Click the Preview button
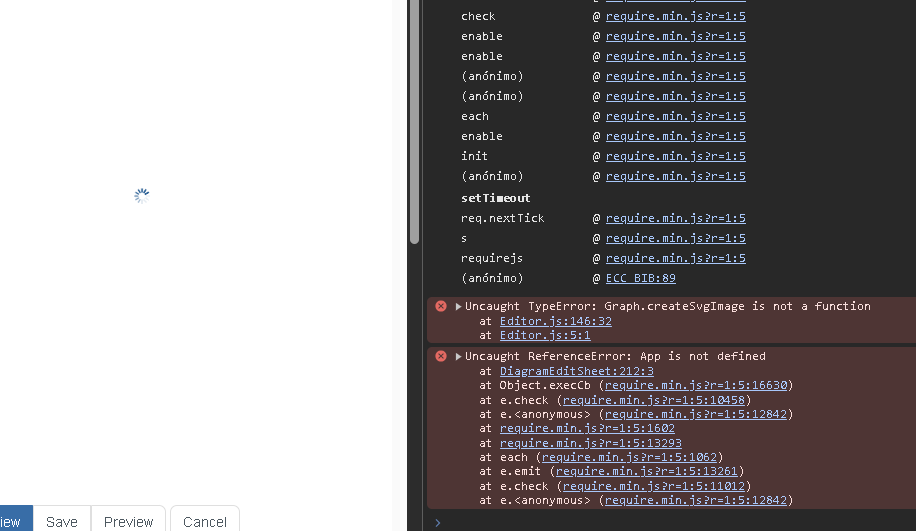Image resolution: width=916 pixels, height=531 pixels. 129,521
